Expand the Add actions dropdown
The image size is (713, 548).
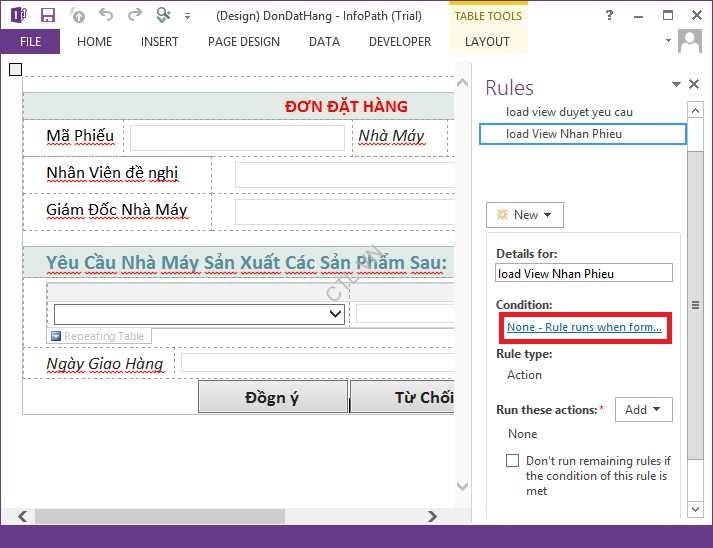[642, 409]
